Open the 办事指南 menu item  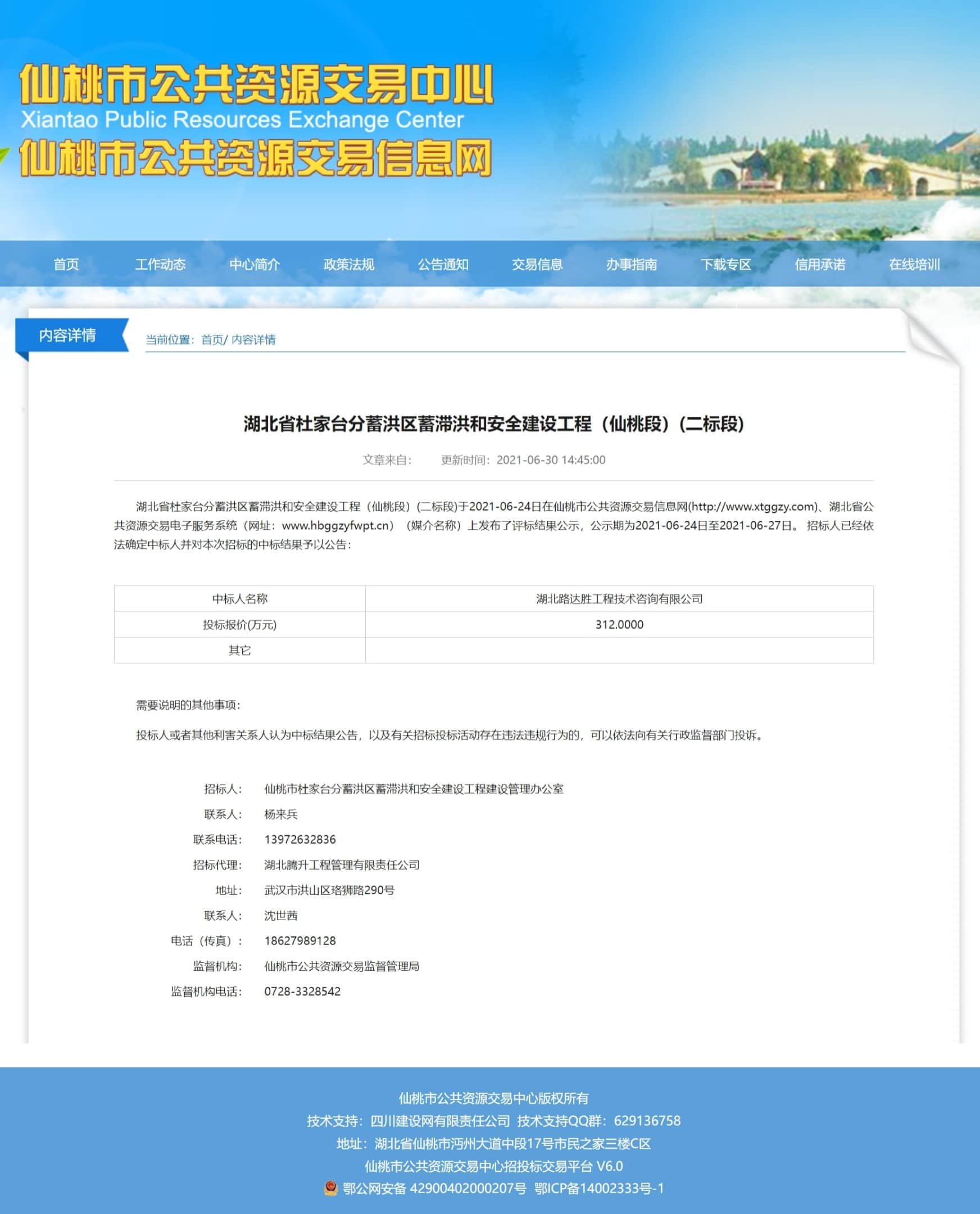click(632, 264)
